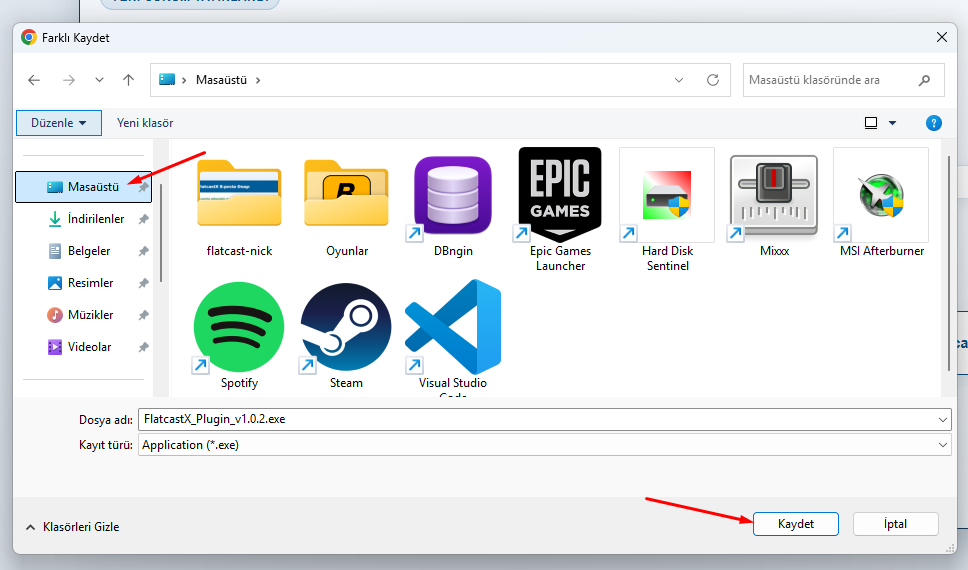This screenshot has height=570, width=968.
Task: Click the desktop icon in address bar
Action: pyautogui.click(x=167, y=79)
